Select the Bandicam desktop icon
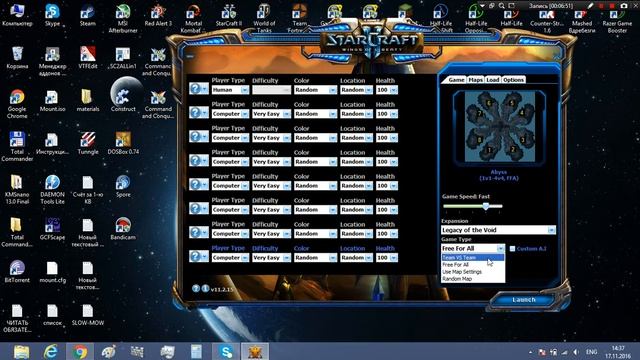The width and height of the screenshot is (640, 360). [x=123, y=229]
